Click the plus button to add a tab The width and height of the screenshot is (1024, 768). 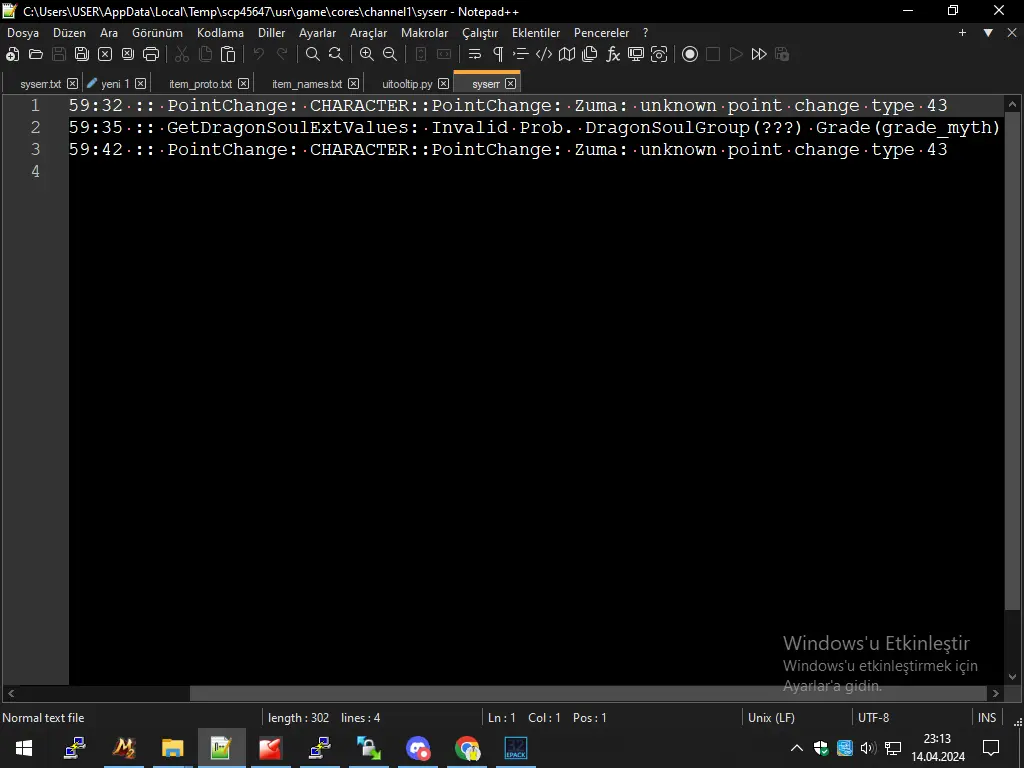[x=962, y=33]
